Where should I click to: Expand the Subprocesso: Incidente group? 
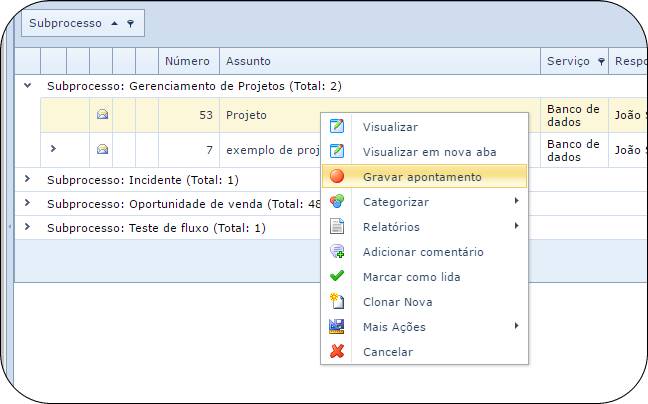pos(27,179)
